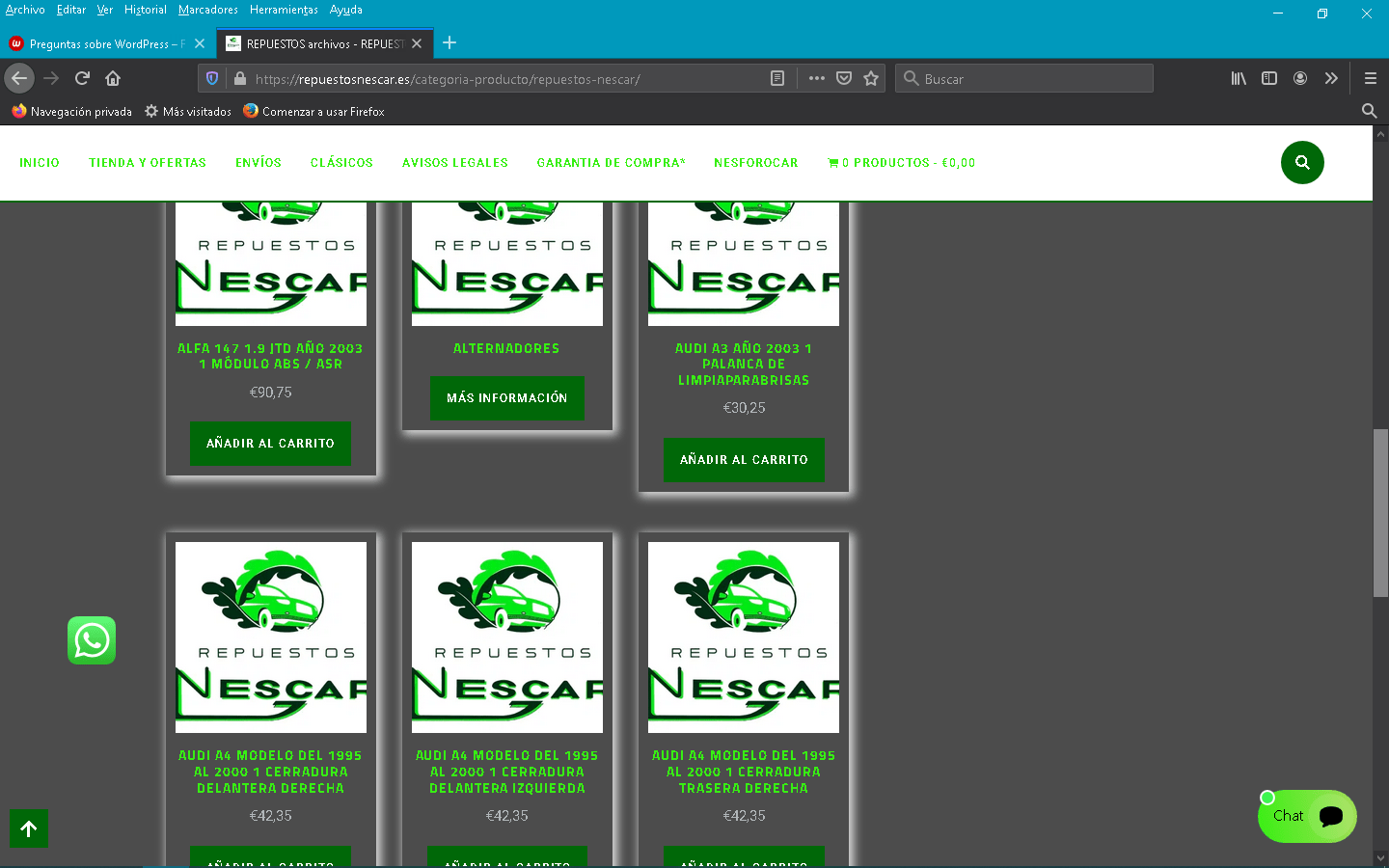Open tracking protection shield in address bar
Screen dimensions: 1389x868
(x=212, y=79)
